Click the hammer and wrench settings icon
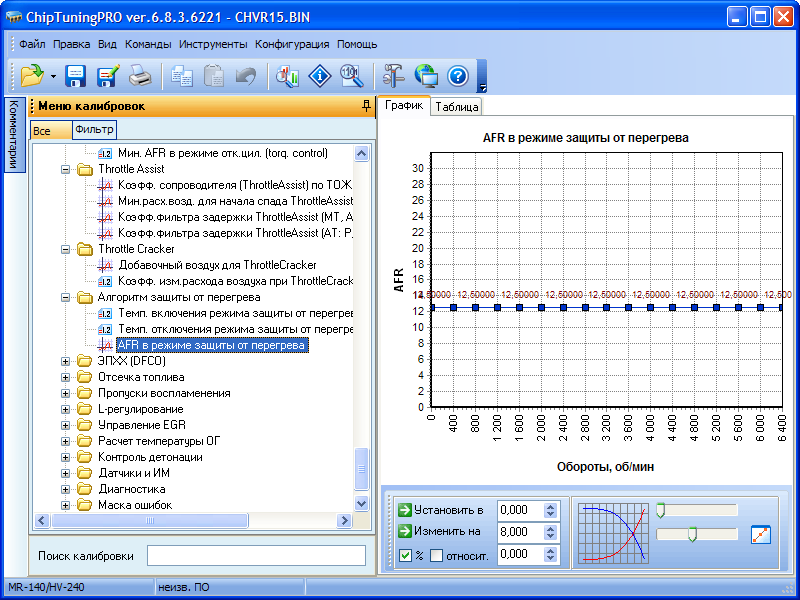 tap(394, 76)
